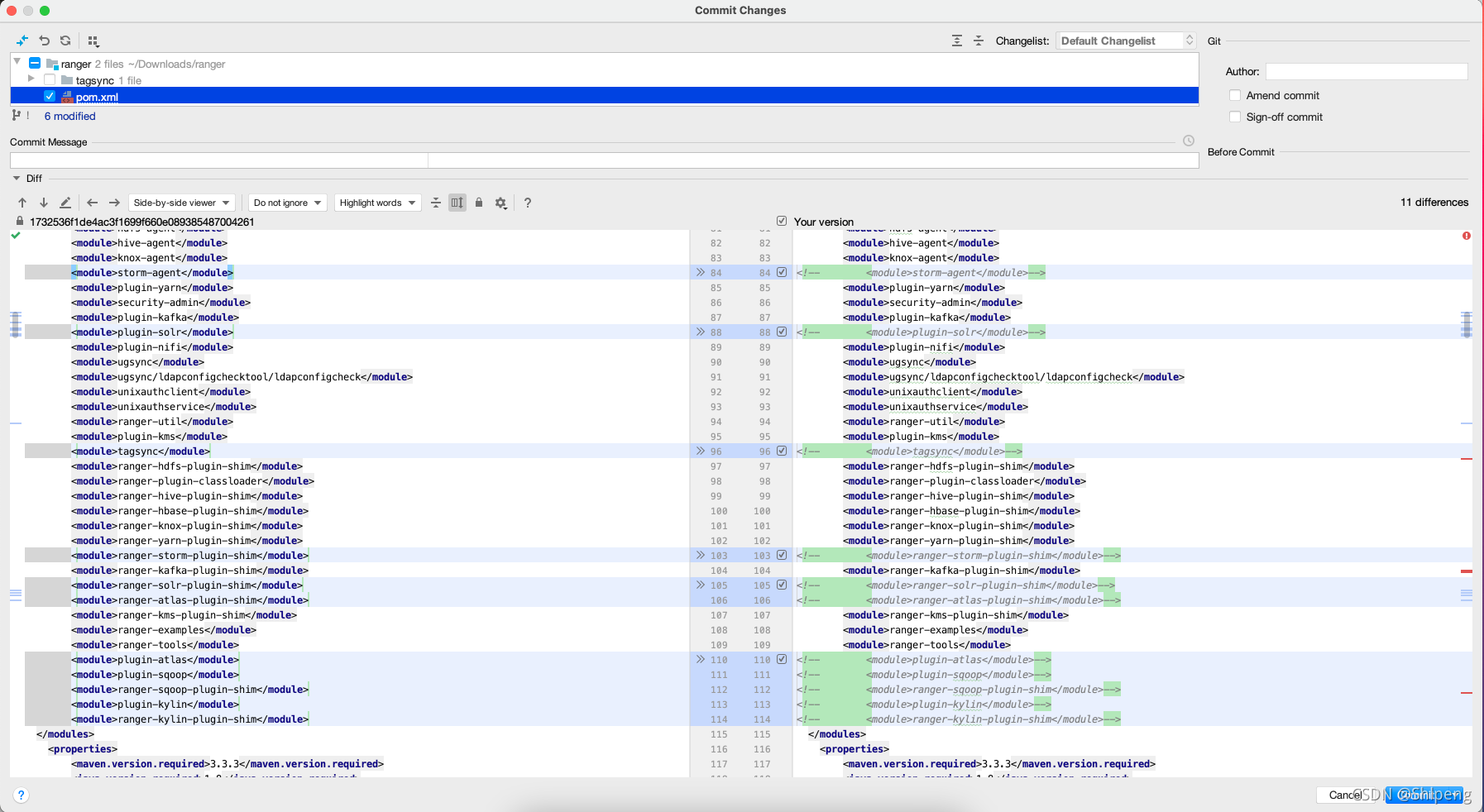1484x812 pixels.
Task: Select the pom.xml row in changes tree
Action: 604,96
